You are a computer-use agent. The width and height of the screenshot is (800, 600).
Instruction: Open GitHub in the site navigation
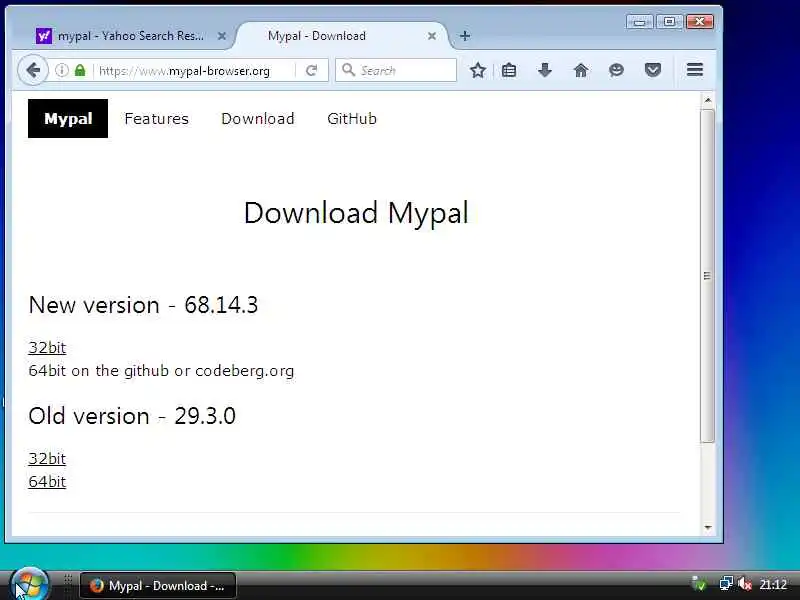352,118
